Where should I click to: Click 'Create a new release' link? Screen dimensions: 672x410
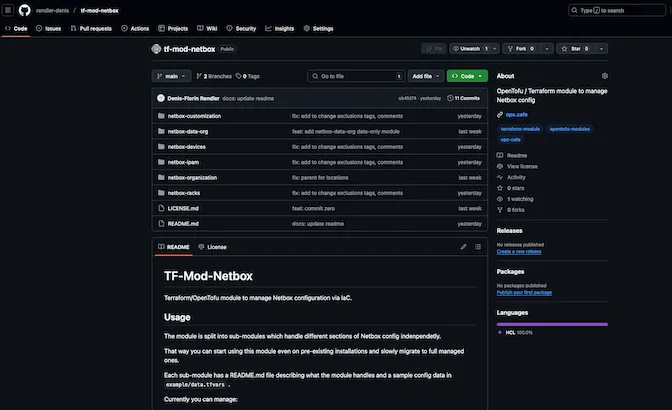click(519, 251)
